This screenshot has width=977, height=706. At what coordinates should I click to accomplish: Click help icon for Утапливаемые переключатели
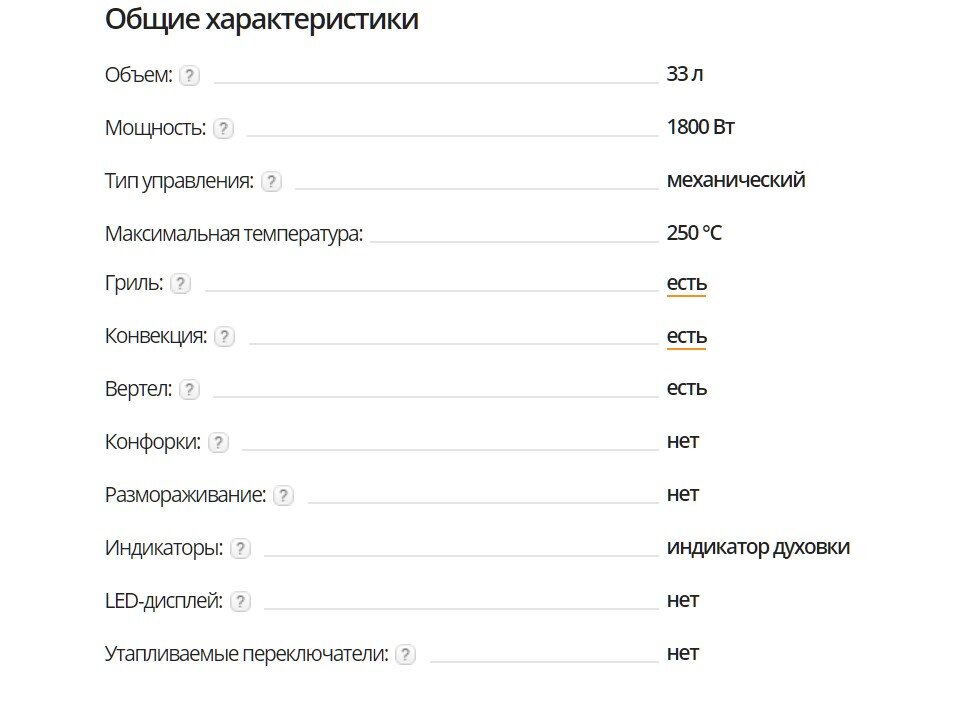click(x=405, y=655)
